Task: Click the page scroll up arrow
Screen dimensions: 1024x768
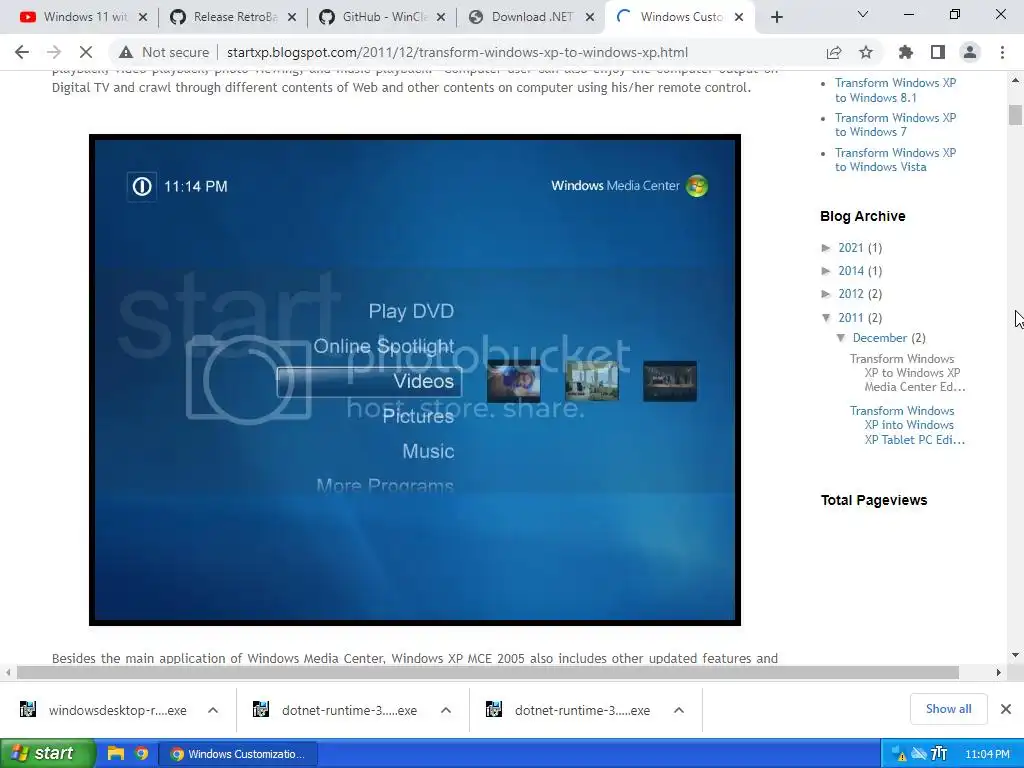Action: (x=1015, y=80)
